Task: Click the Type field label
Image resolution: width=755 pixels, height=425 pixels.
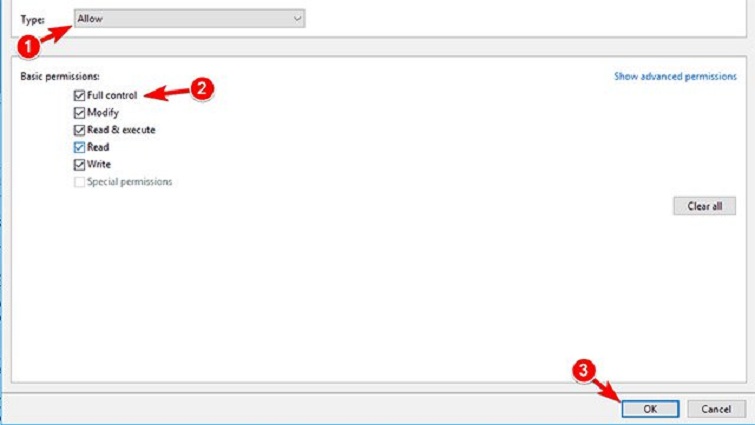Action: pos(32,20)
